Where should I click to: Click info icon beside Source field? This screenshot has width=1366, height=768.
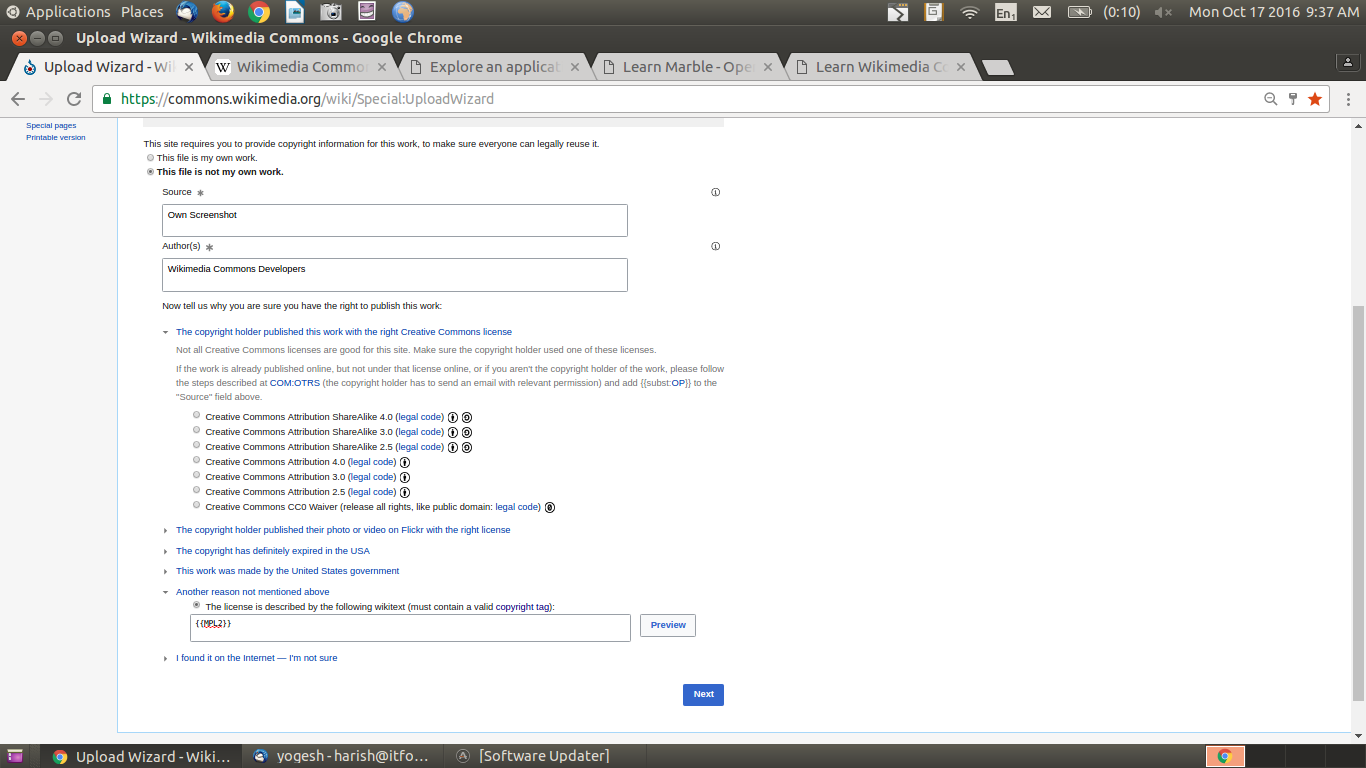(x=716, y=192)
